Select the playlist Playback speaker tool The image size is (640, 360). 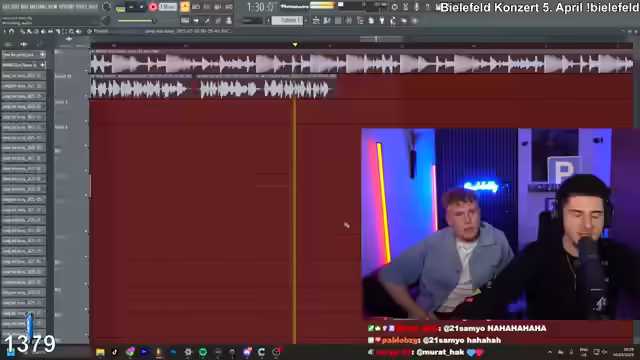coord(78,31)
